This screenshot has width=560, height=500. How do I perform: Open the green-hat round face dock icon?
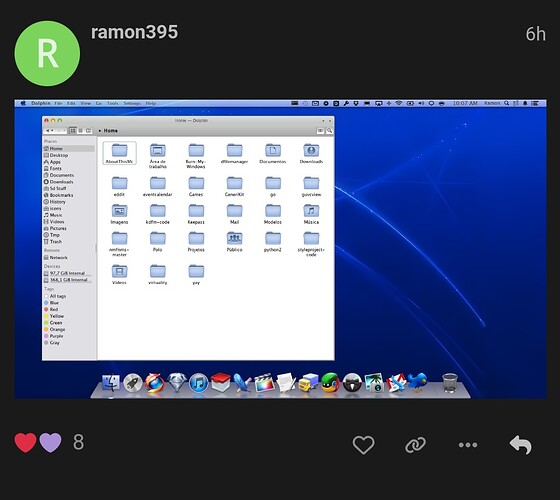point(330,383)
